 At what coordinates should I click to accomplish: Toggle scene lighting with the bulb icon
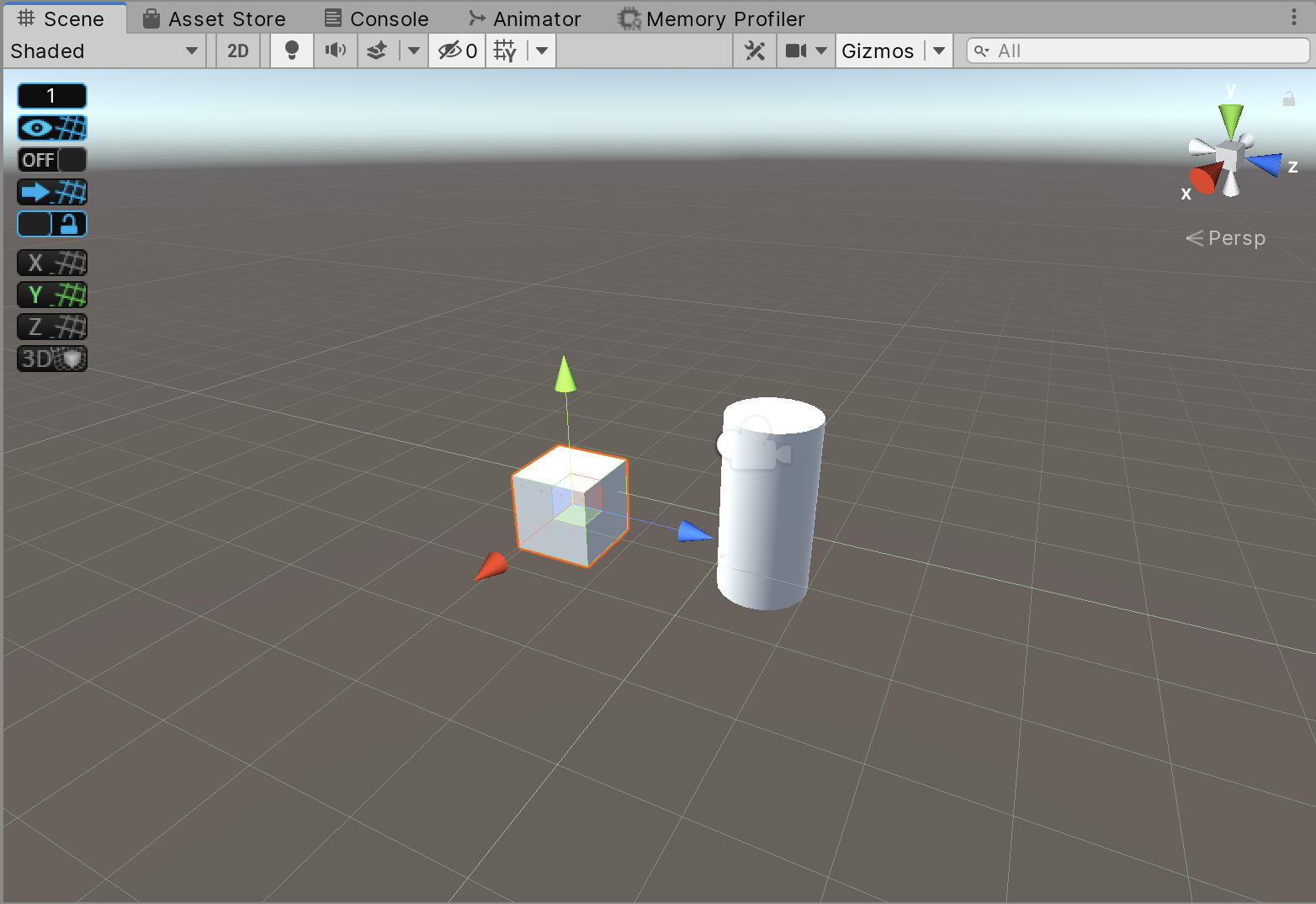(292, 51)
